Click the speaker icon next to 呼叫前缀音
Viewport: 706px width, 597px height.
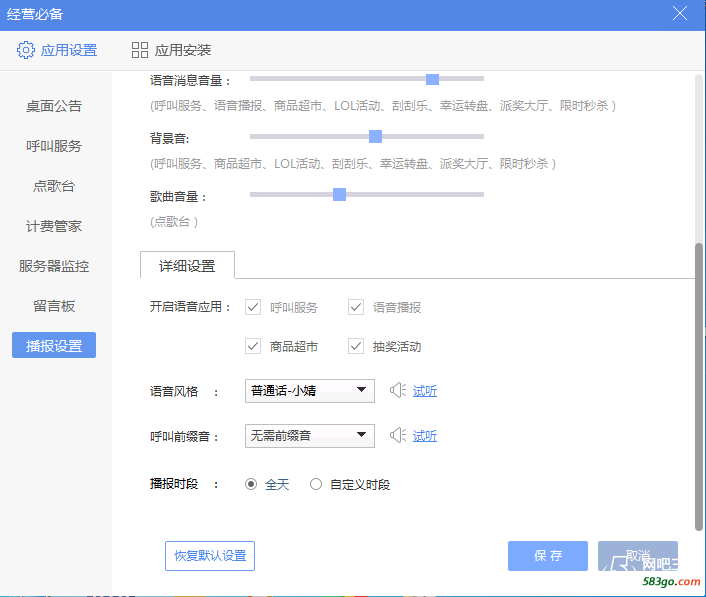(397, 435)
